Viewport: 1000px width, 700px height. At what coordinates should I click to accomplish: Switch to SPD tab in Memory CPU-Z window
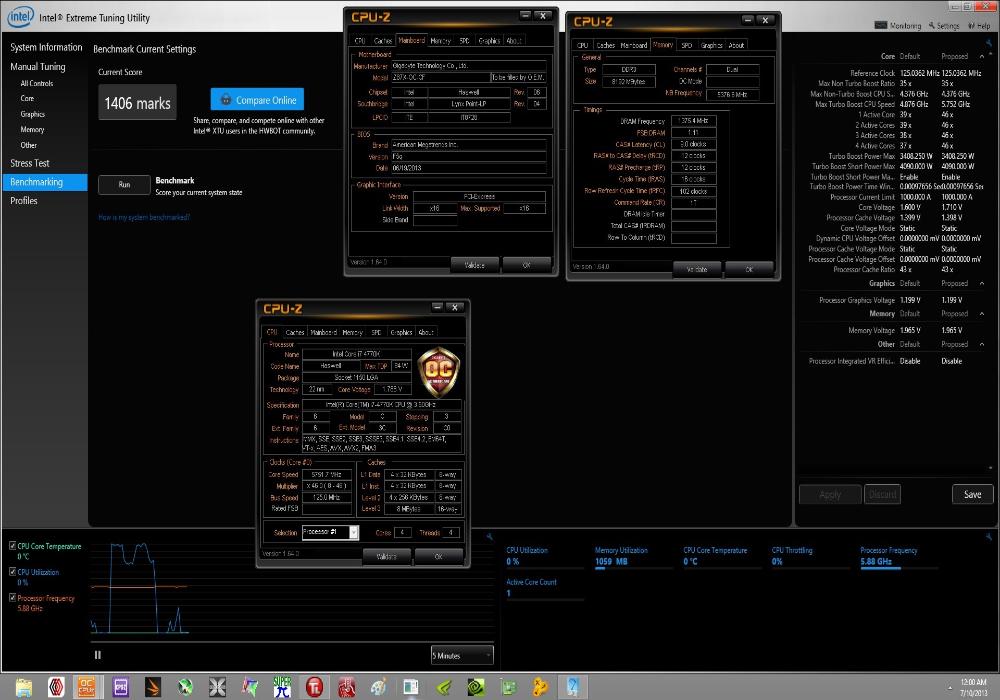[x=686, y=45]
